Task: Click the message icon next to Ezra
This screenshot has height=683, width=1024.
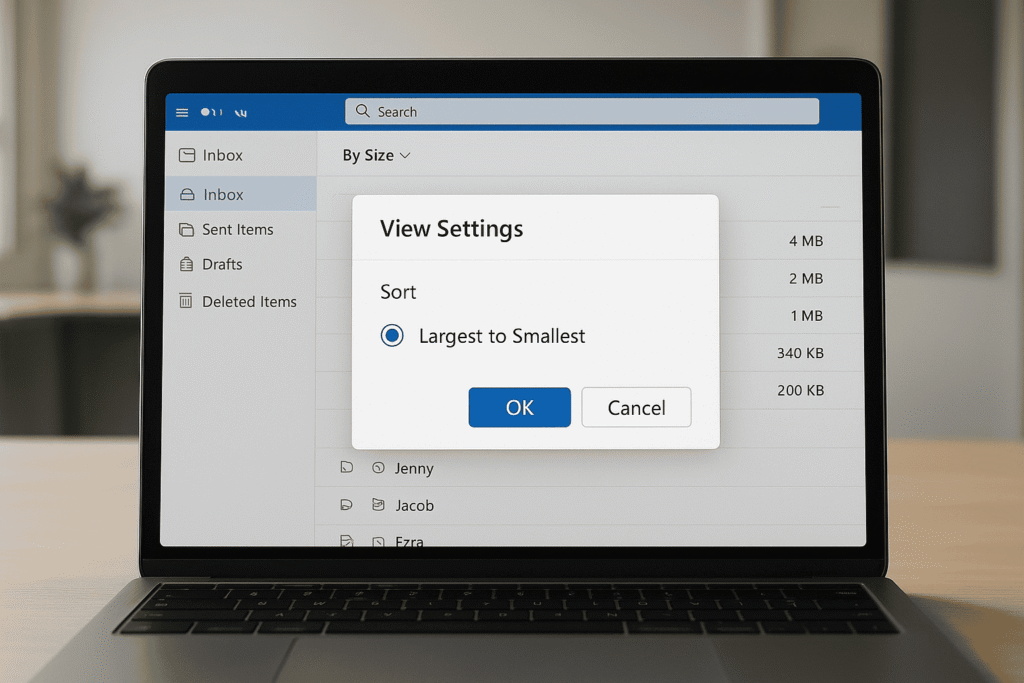Action: point(380,540)
